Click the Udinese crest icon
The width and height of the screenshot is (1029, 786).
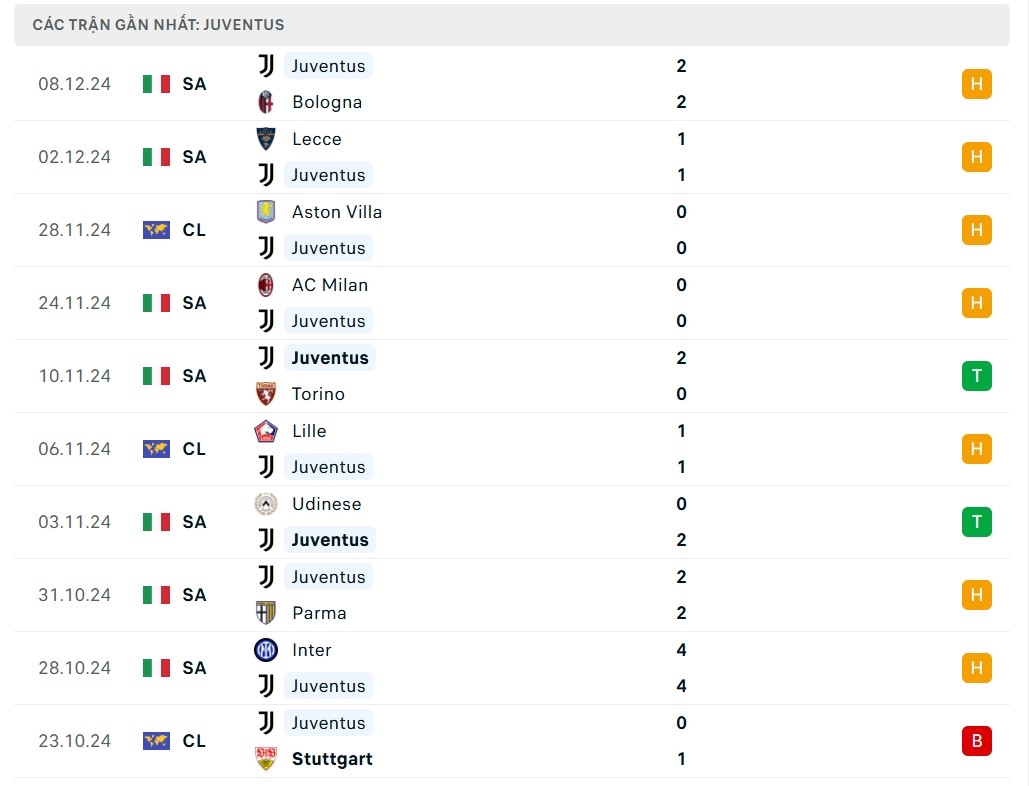coord(266,504)
